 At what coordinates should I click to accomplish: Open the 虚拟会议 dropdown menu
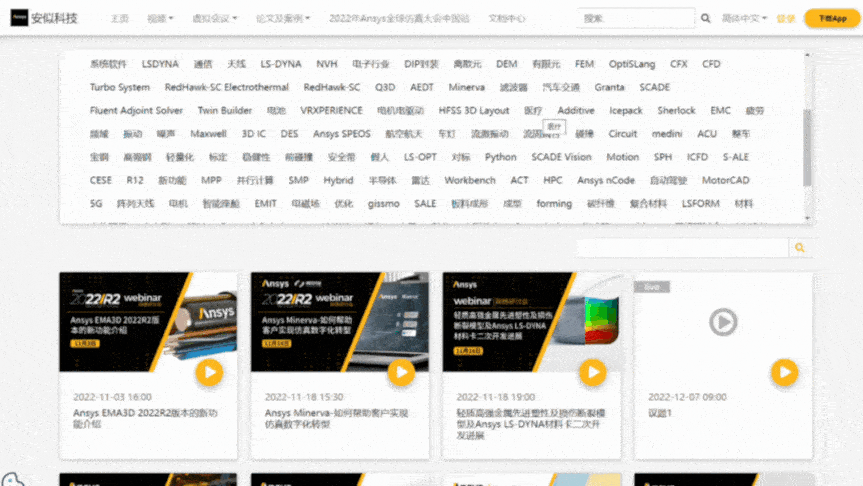[x=214, y=18]
